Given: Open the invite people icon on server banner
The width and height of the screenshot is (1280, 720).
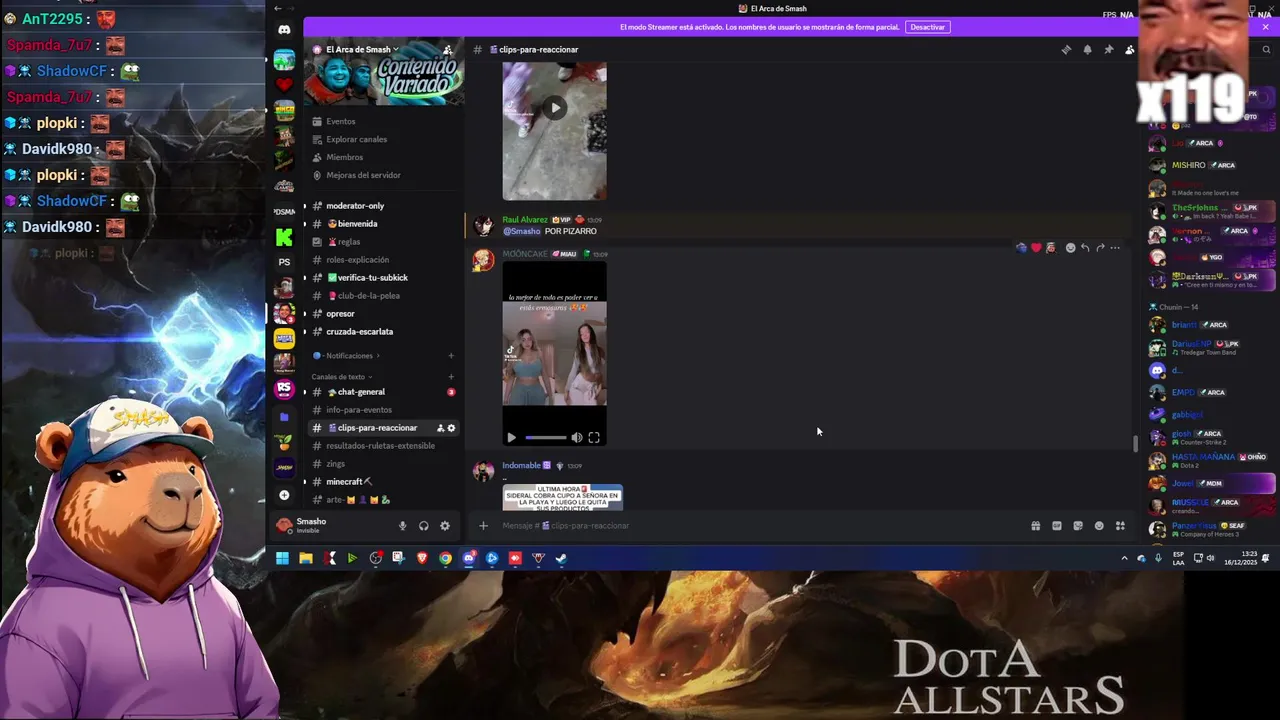Looking at the screenshot, I should coord(447,49).
